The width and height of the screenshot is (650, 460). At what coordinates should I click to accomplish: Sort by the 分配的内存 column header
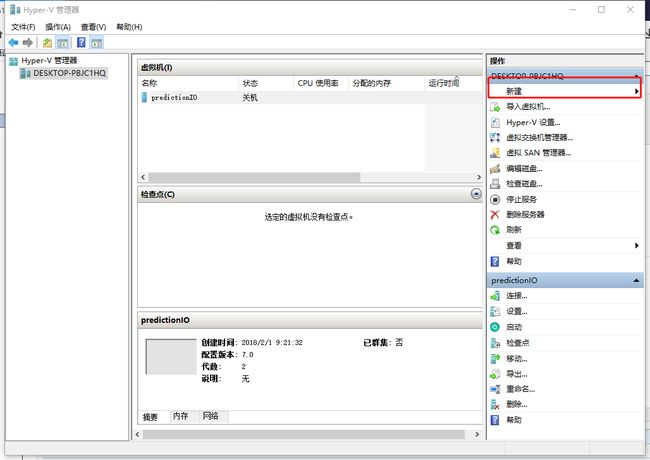tap(386, 83)
